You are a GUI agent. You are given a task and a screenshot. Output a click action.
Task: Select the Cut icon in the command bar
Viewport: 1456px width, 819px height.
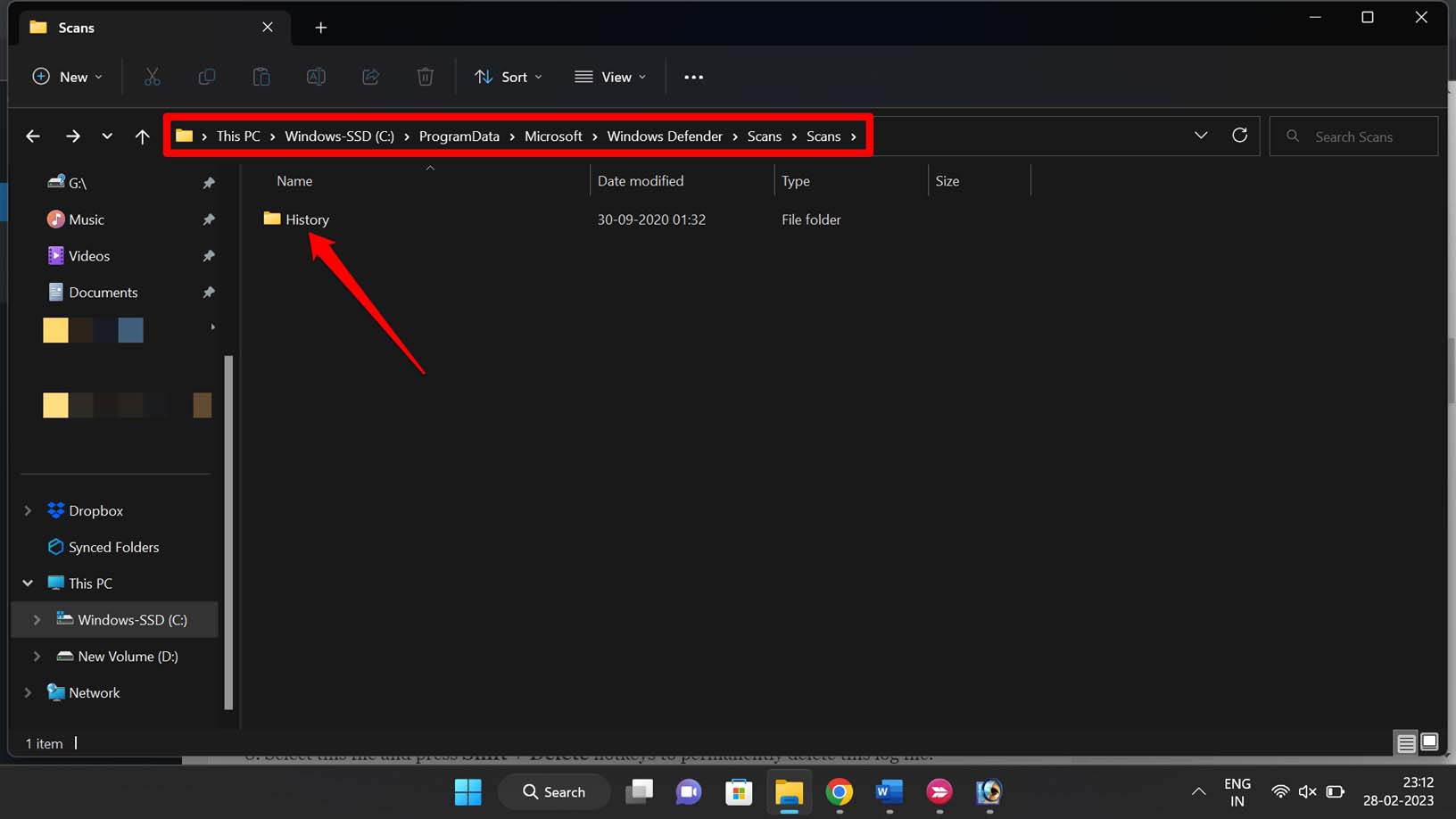click(x=152, y=77)
